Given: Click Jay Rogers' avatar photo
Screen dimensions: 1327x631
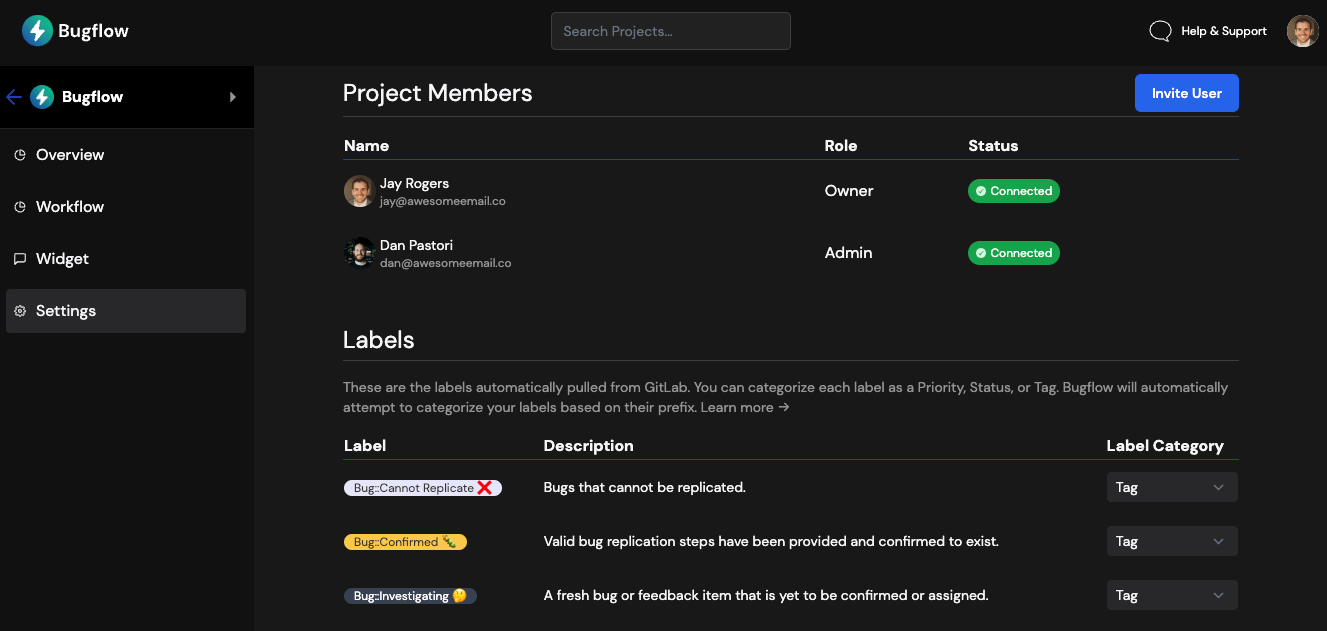Looking at the screenshot, I should click(x=360, y=191).
